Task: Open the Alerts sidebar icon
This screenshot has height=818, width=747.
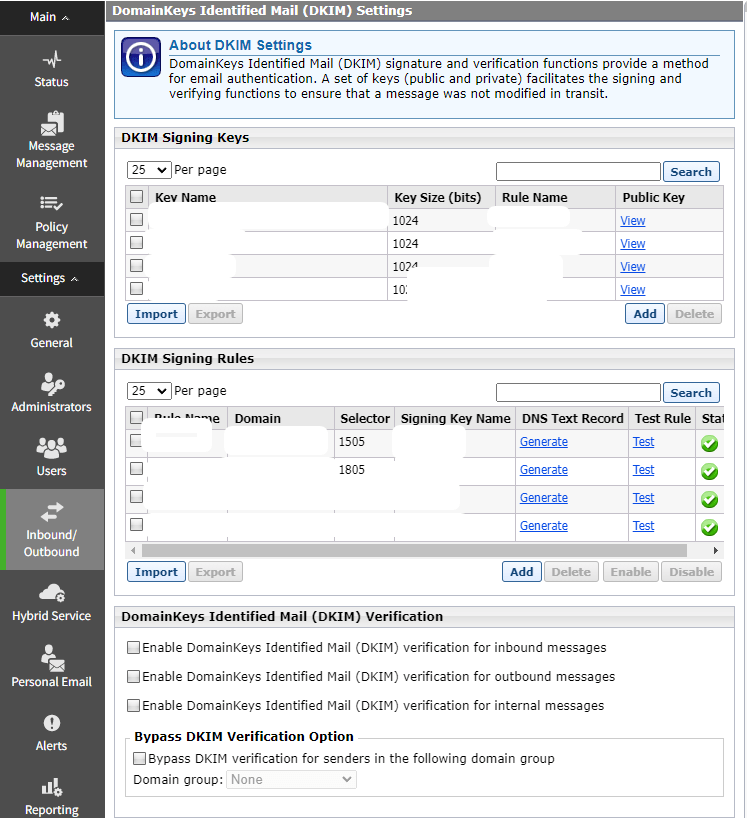Action: coord(51,723)
